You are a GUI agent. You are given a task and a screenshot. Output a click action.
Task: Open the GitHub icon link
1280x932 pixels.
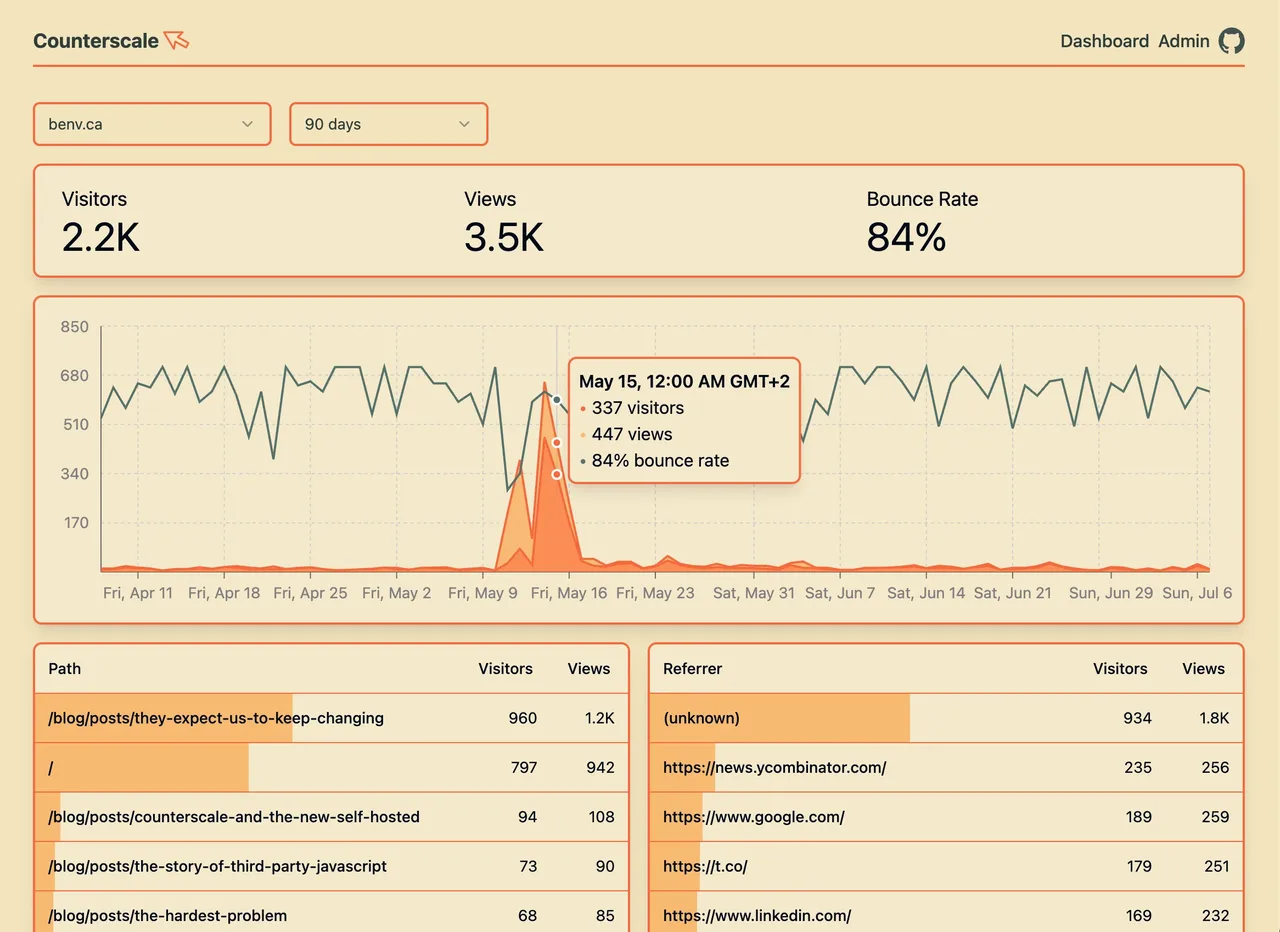point(1231,41)
